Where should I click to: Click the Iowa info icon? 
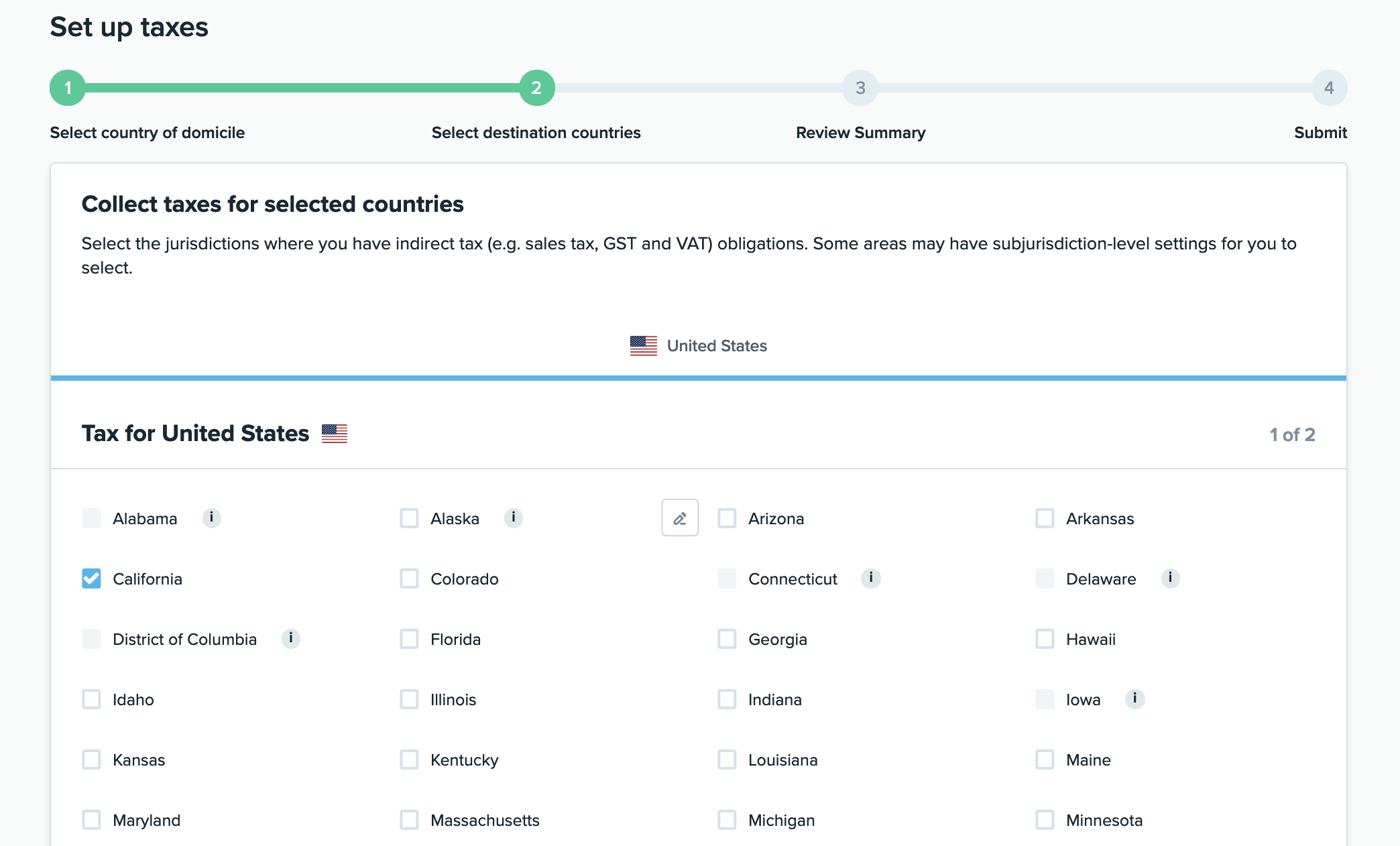1134,699
